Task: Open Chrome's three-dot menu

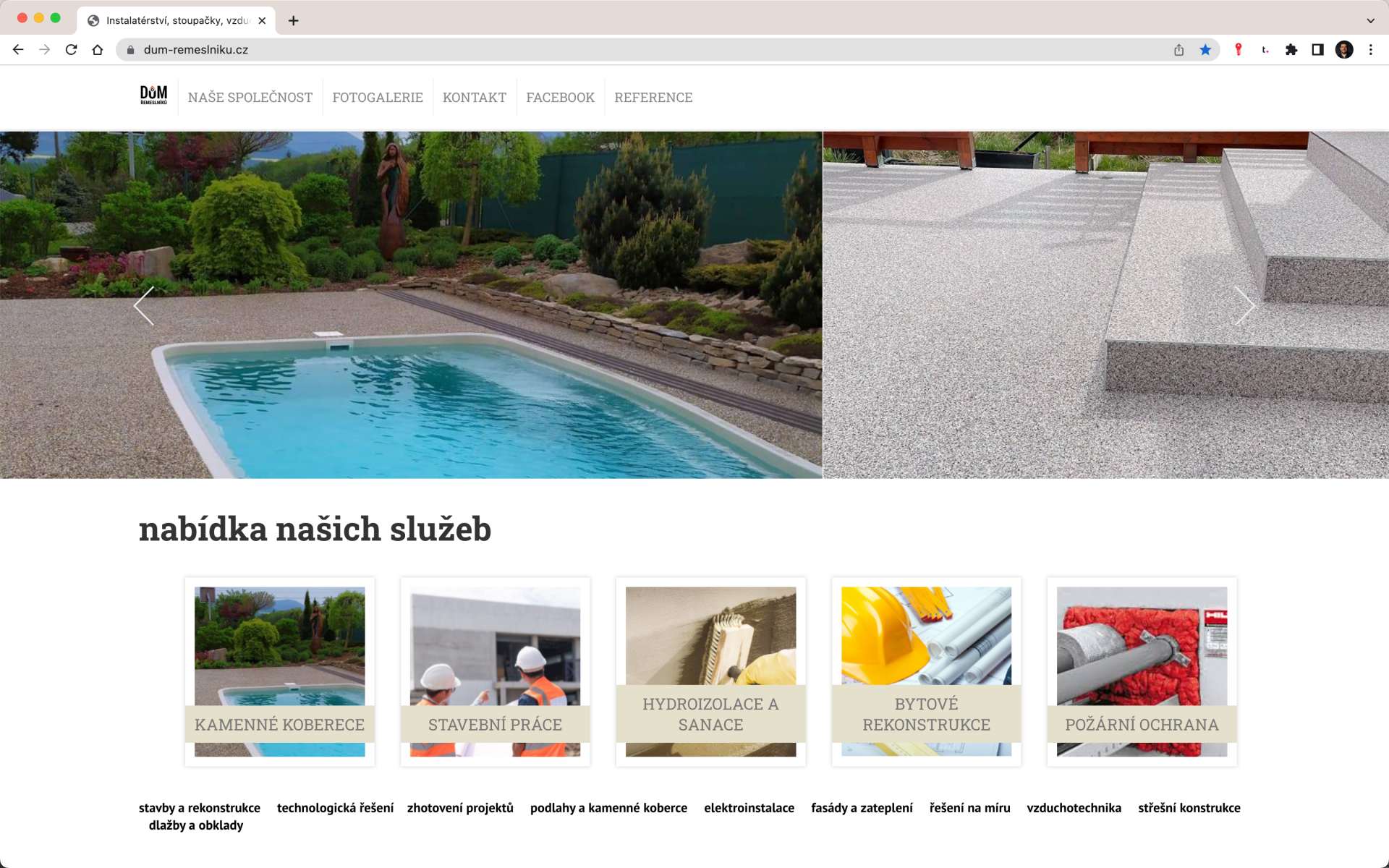Action: (x=1370, y=50)
